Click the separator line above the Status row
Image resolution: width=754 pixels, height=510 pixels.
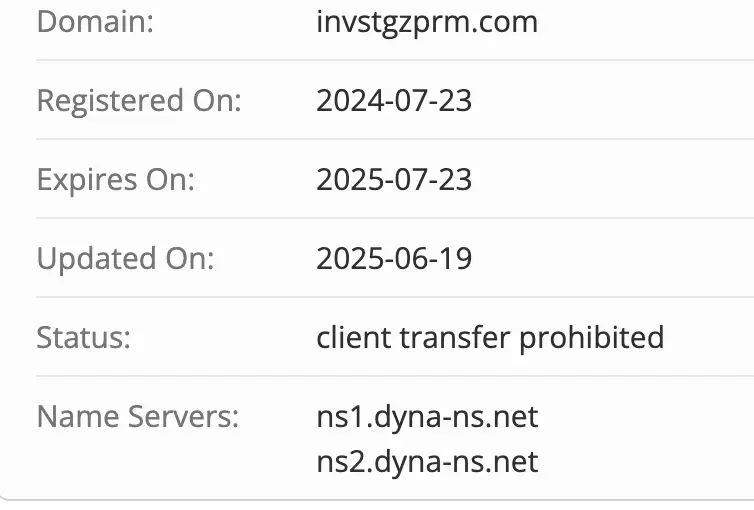377,297
